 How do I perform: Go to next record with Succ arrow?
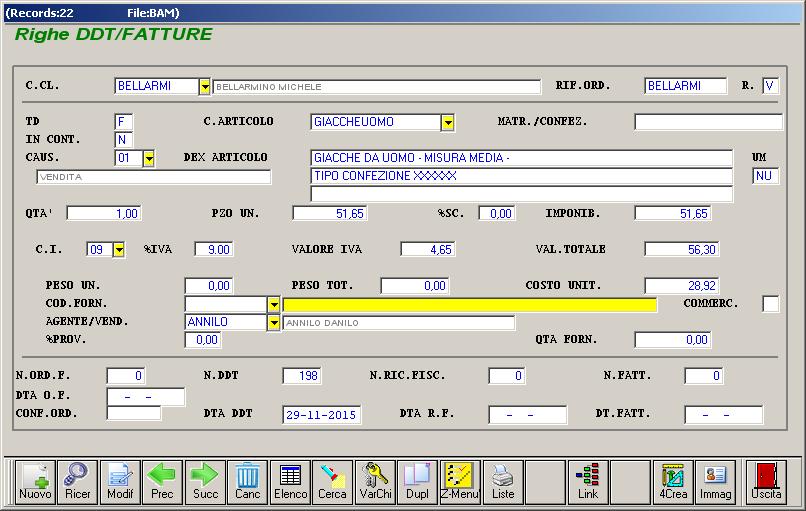click(x=205, y=482)
